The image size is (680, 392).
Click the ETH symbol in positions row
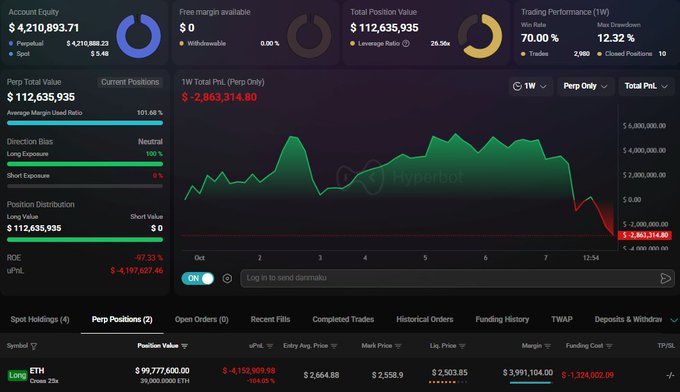(37, 371)
